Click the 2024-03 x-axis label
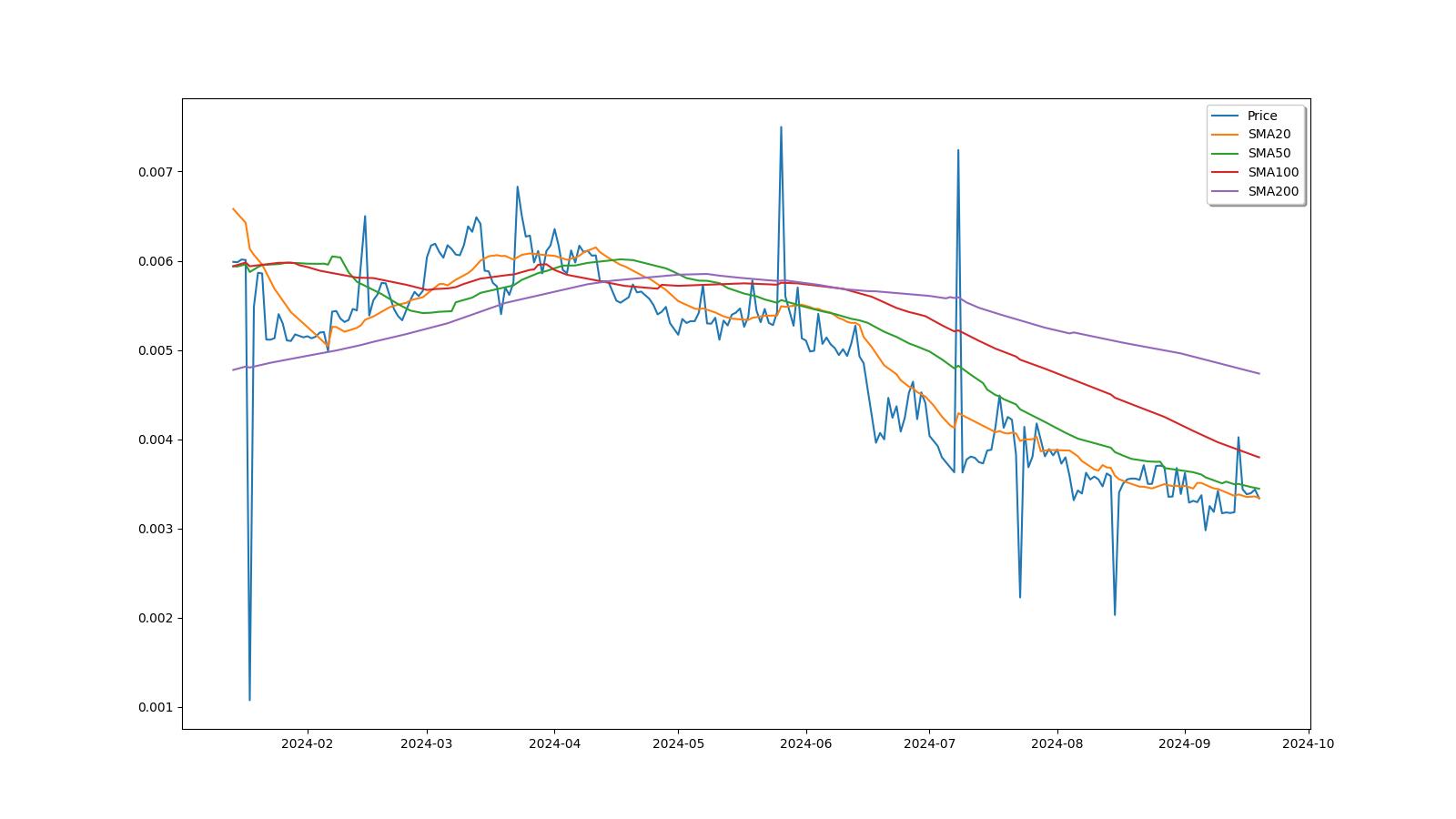Viewport: 1456px width, 819px height. (x=426, y=743)
